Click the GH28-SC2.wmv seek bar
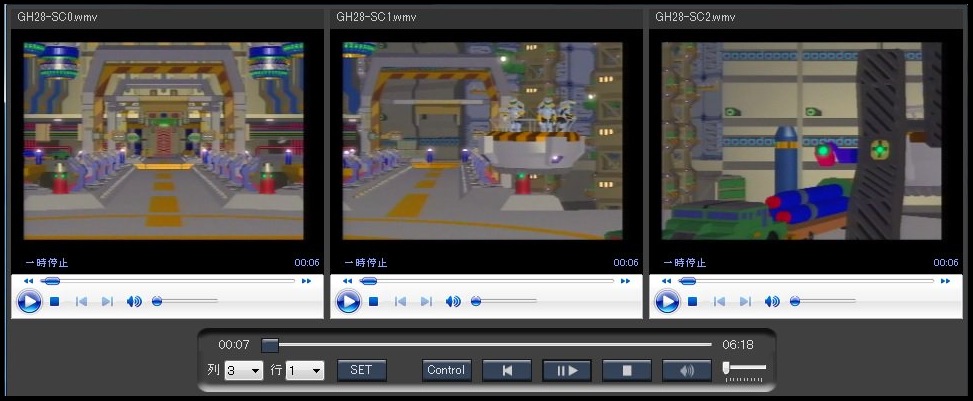The image size is (973, 401). point(805,281)
